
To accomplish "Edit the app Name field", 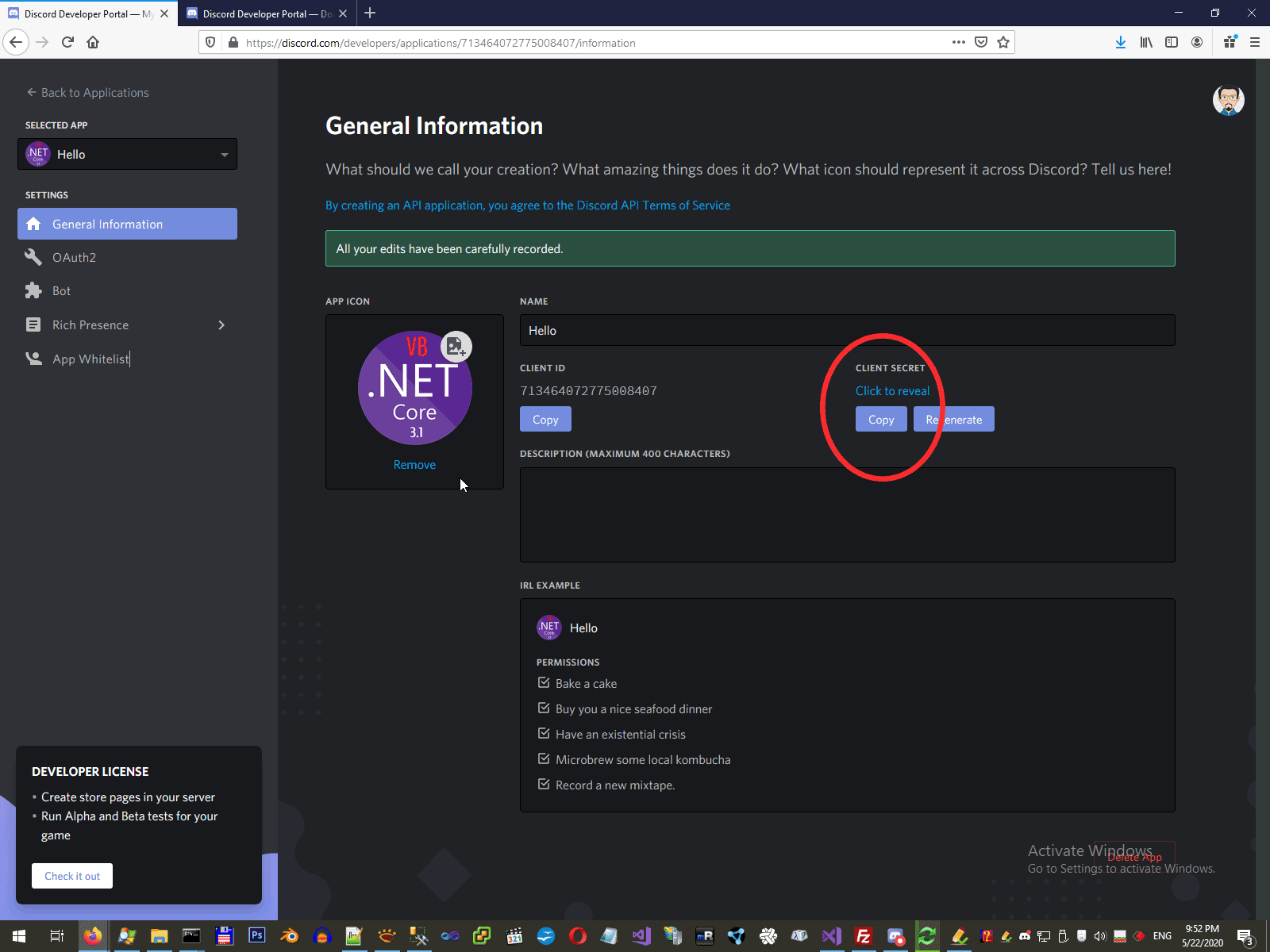I will click(x=847, y=330).
